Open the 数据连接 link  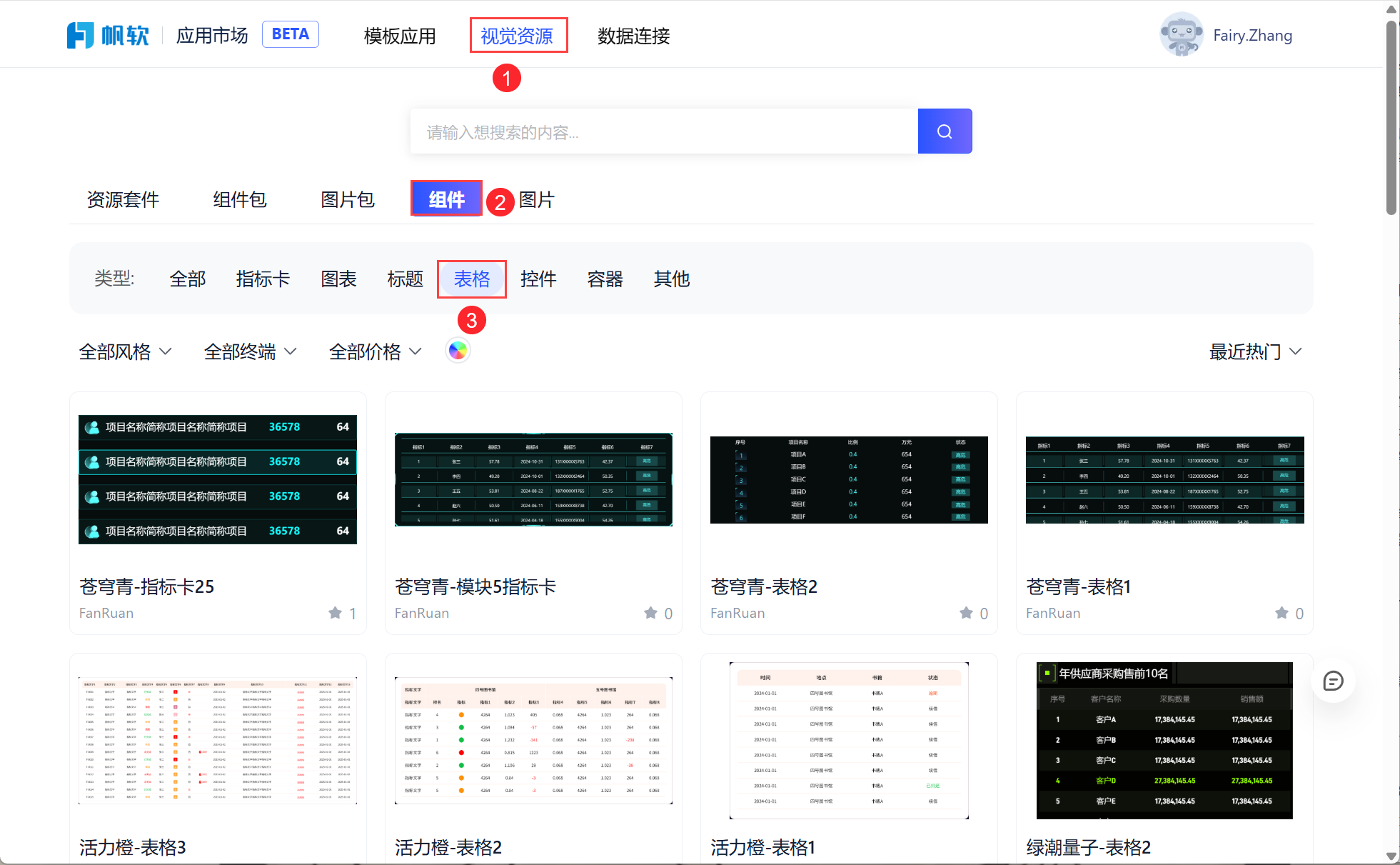[x=633, y=36]
